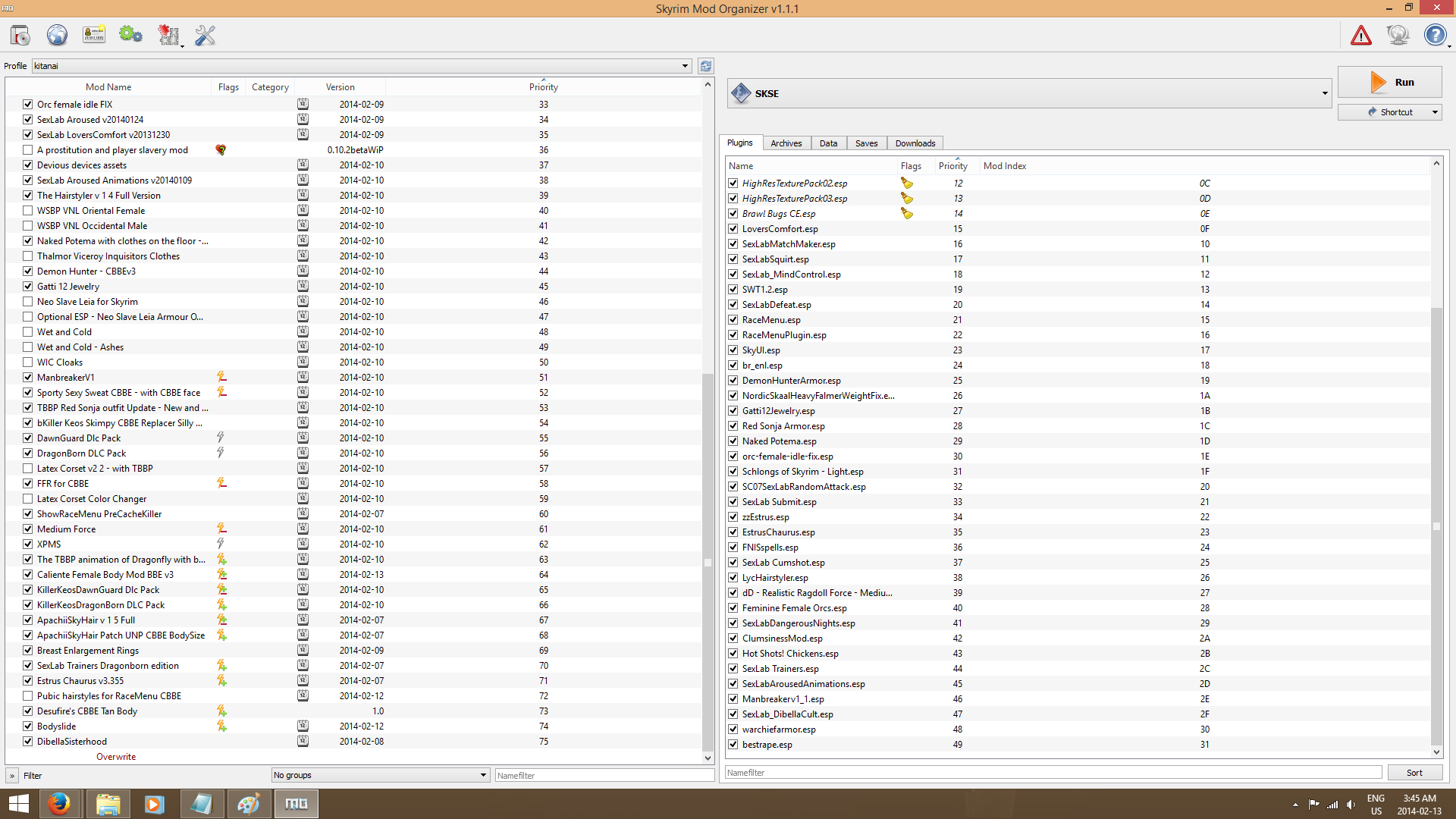1456x819 pixels.
Task: Open the blue Help question icon
Action: pyautogui.click(x=1435, y=35)
